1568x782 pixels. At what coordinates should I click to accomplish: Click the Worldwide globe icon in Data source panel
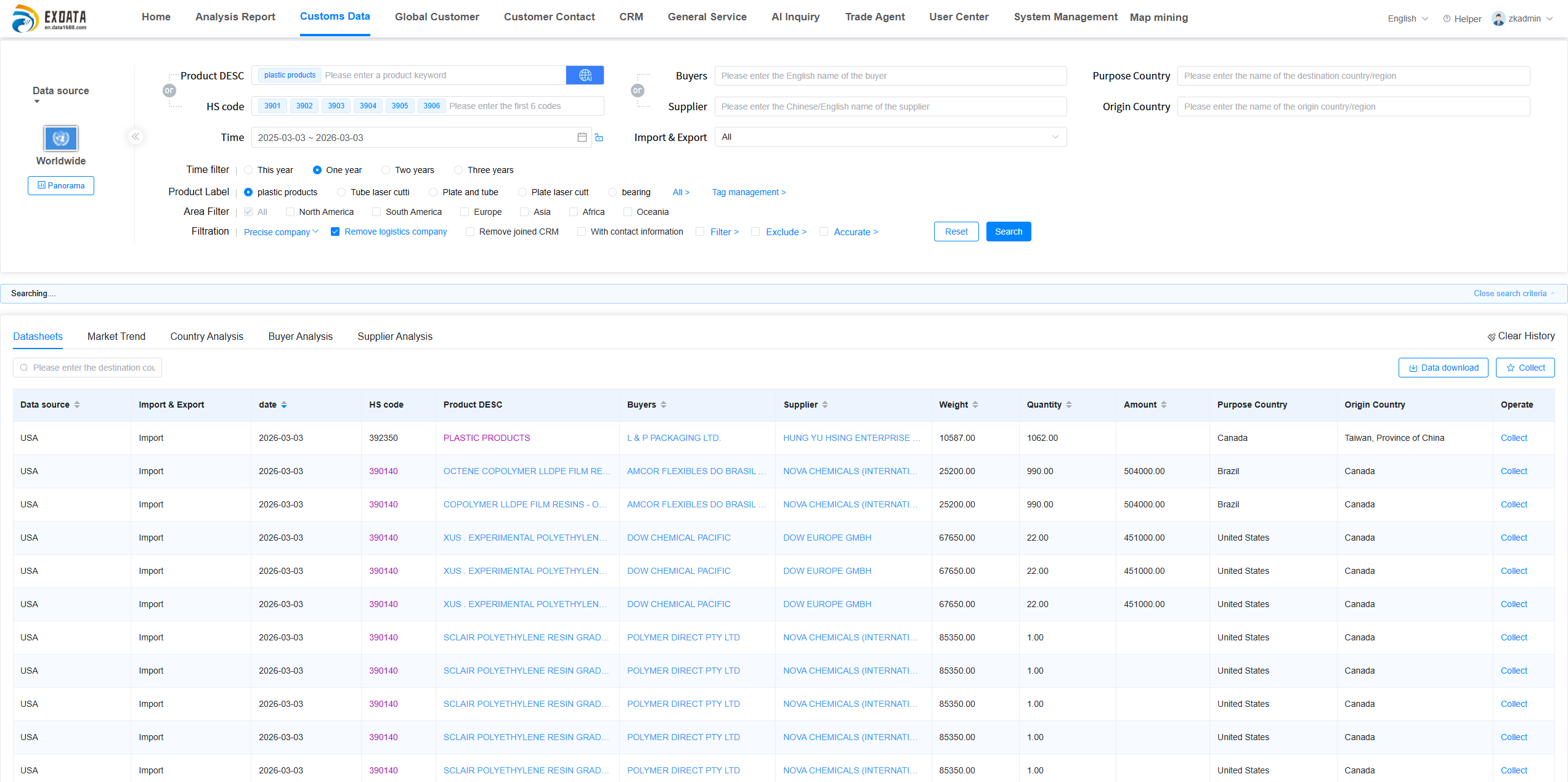[60, 138]
